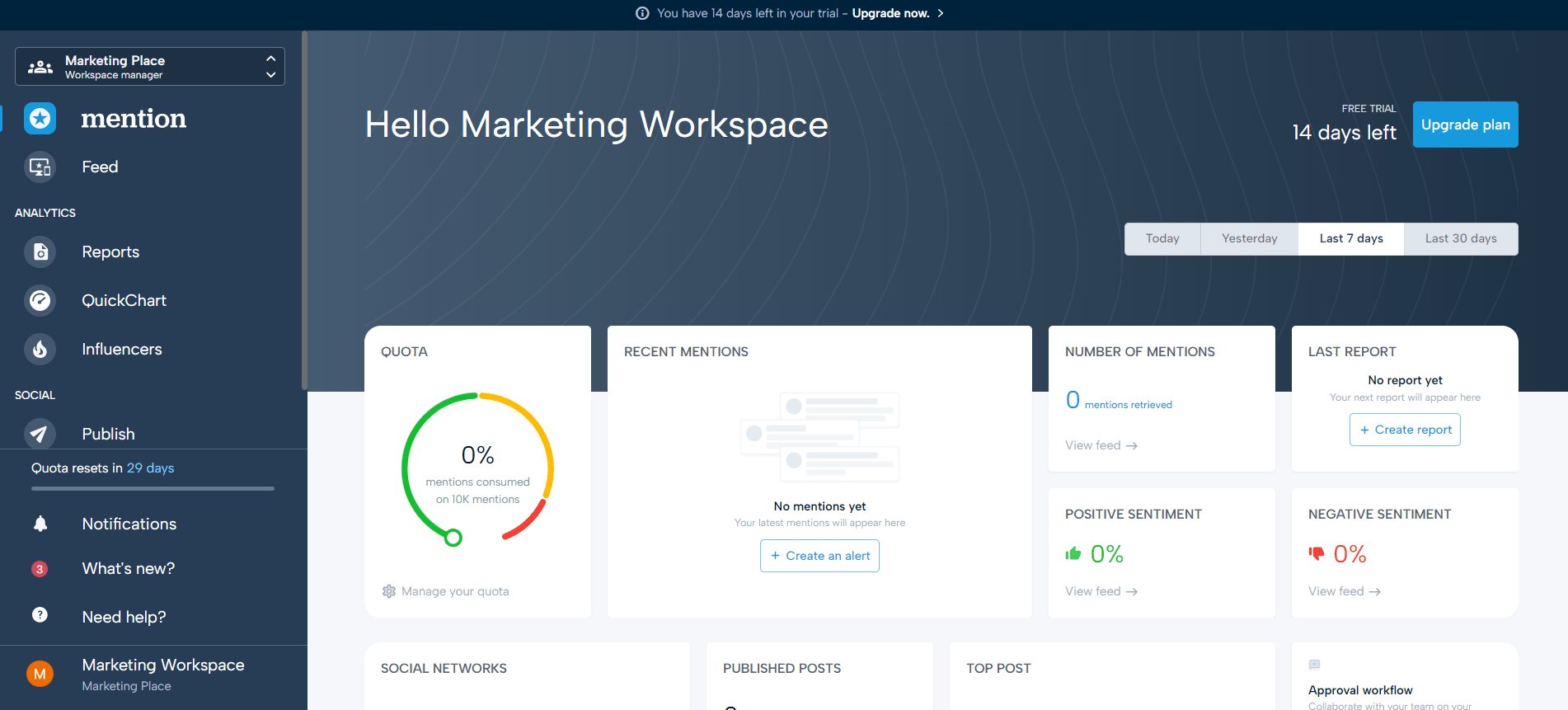The width and height of the screenshot is (1568, 710).
Task: Click View feed under Positive Sentiment
Action: (x=1101, y=591)
